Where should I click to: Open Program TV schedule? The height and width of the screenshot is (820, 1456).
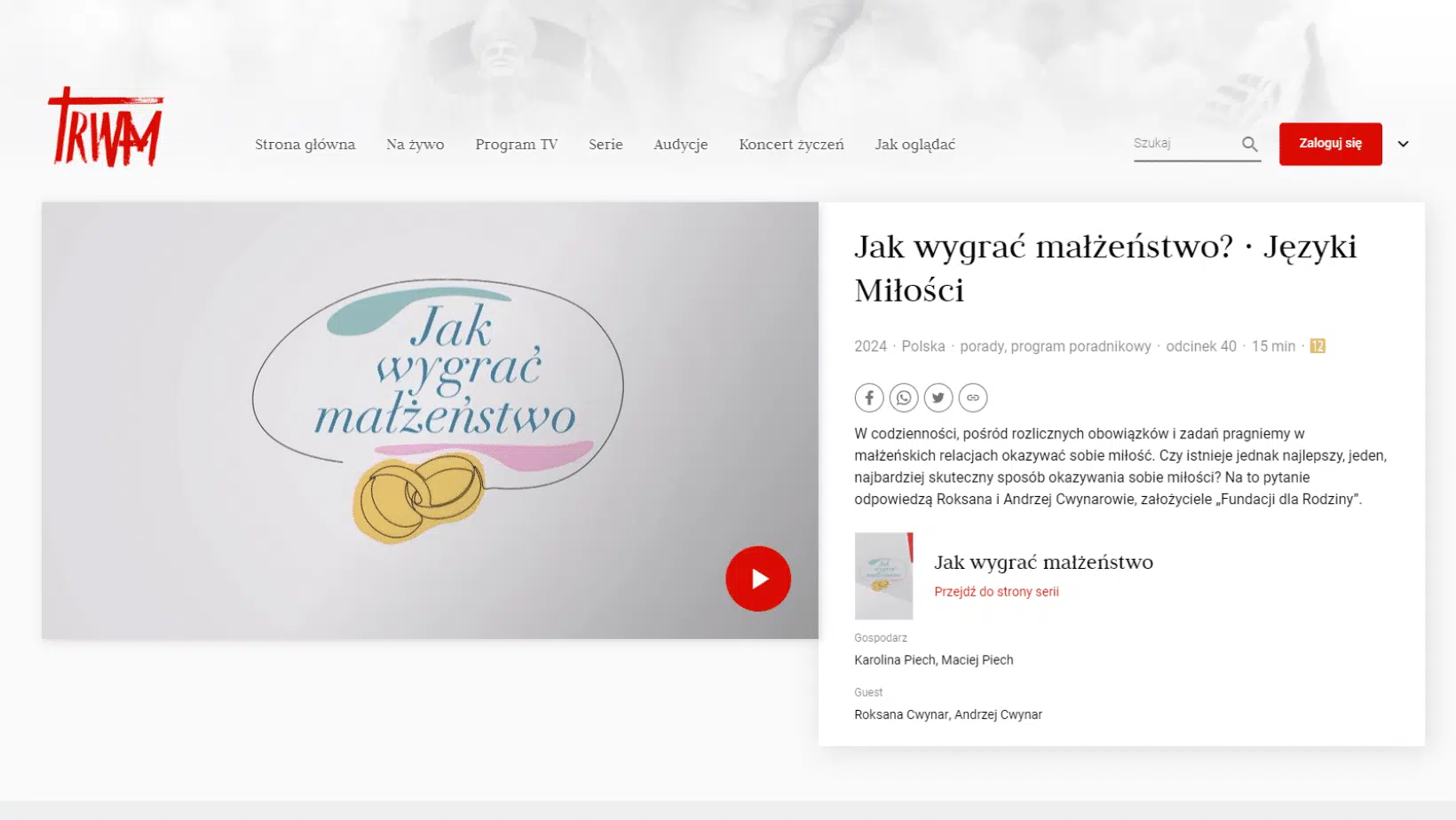coord(516,145)
